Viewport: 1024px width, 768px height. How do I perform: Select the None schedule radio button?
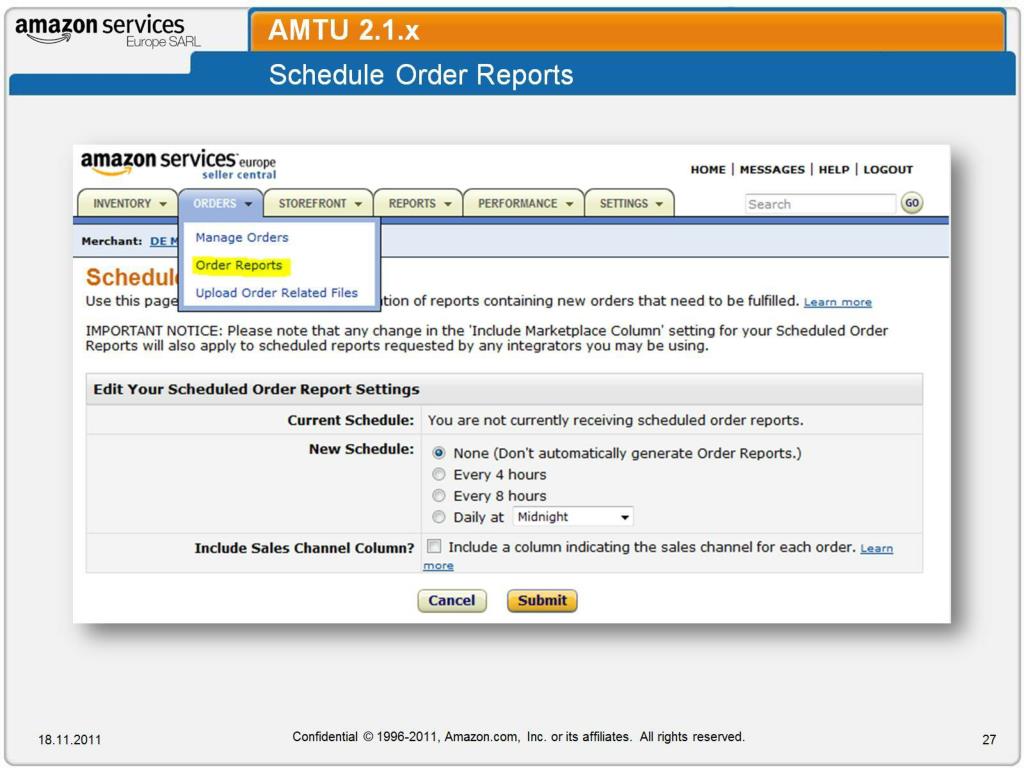click(x=439, y=453)
